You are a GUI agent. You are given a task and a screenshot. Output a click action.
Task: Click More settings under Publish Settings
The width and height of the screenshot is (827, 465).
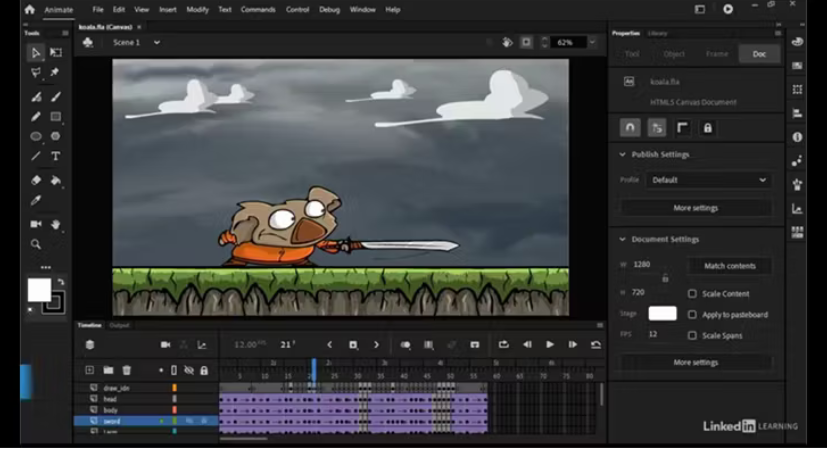[695, 208]
